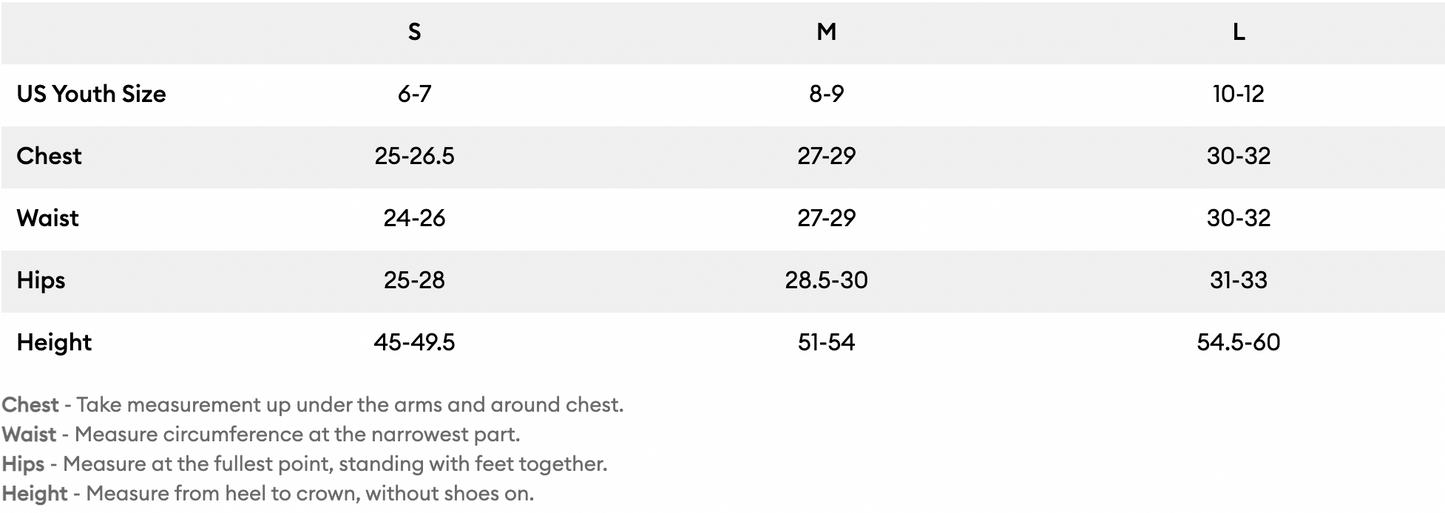Screen dimensions: 1445x513
Task: Select the L column header
Action: pos(1238,32)
